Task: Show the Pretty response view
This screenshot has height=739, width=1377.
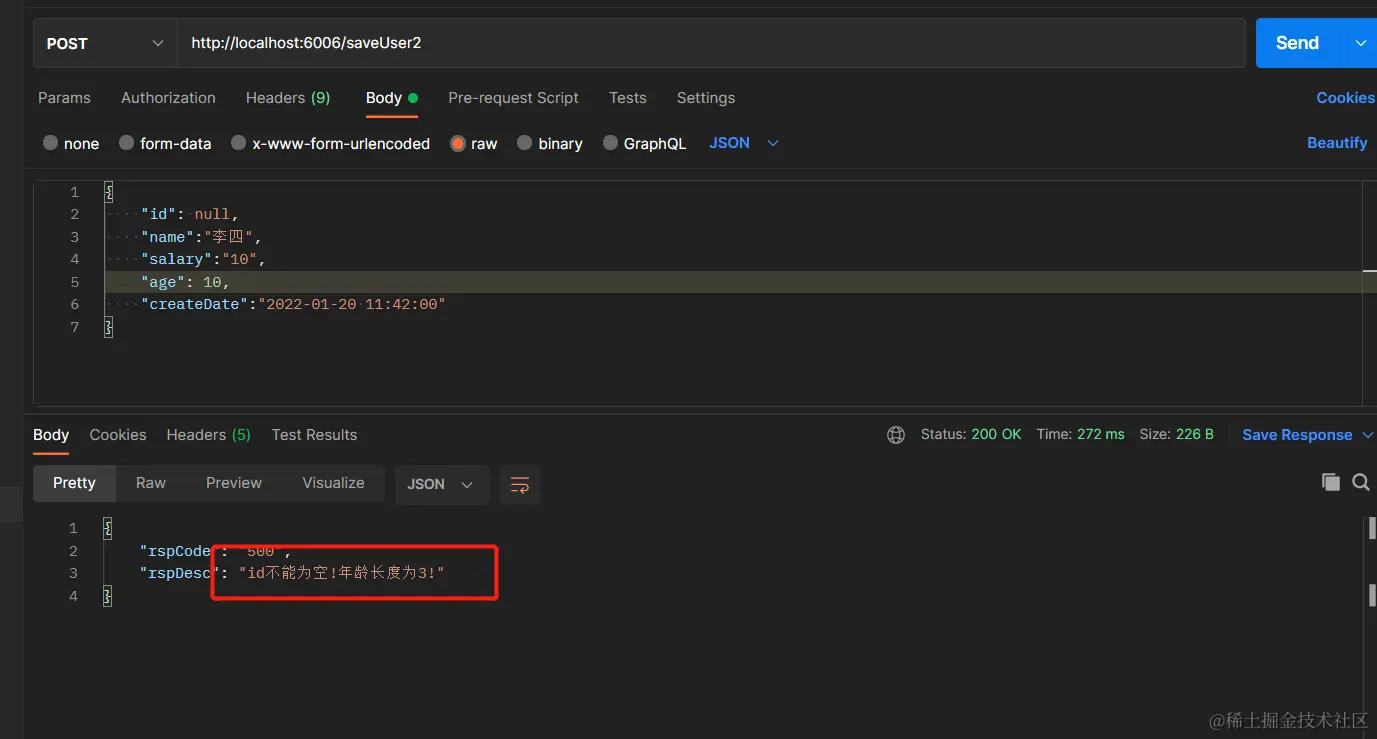Action: [74, 483]
